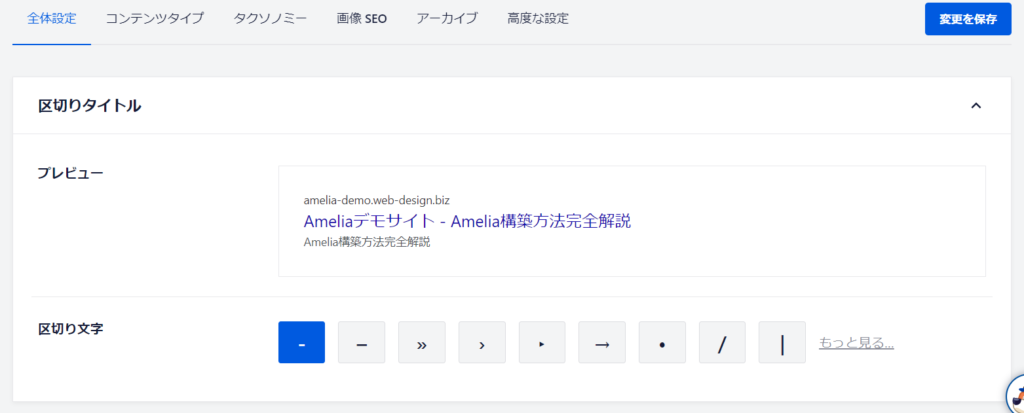Switch to the アーカイブ tab

[x=447, y=18]
